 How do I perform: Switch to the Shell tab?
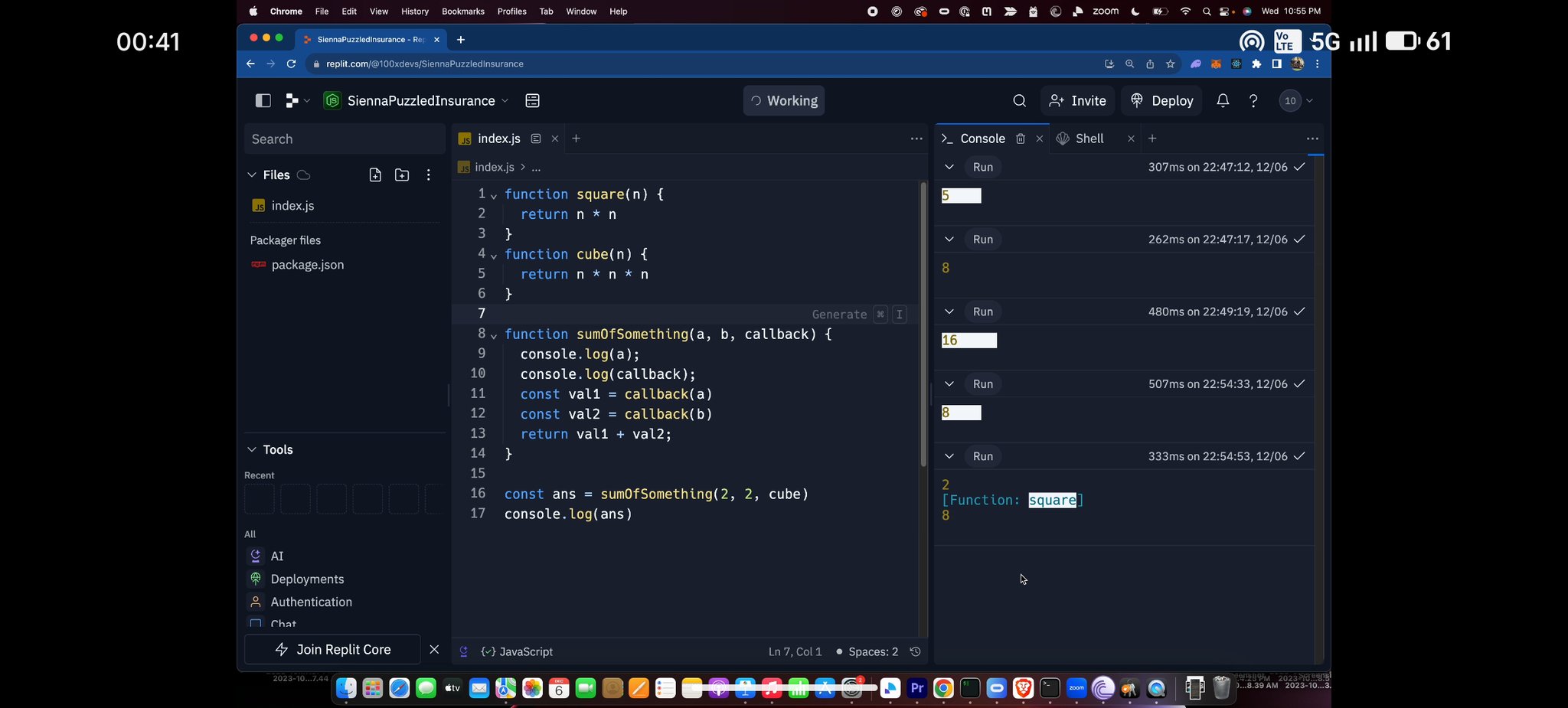coord(1088,139)
